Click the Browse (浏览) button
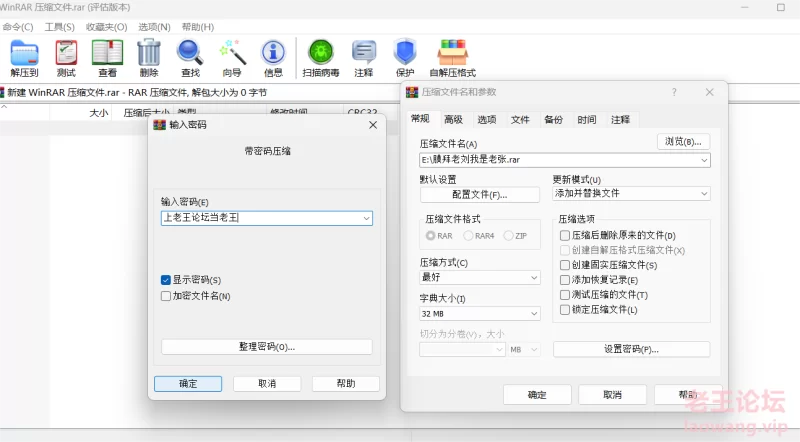 (x=683, y=142)
